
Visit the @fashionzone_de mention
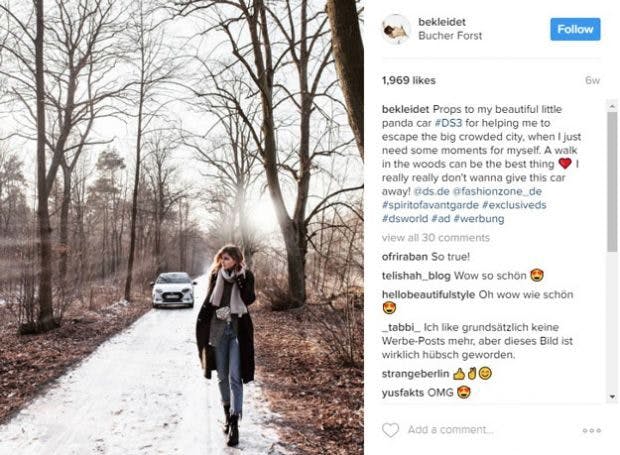pyautogui.click(x=497, y=191)
